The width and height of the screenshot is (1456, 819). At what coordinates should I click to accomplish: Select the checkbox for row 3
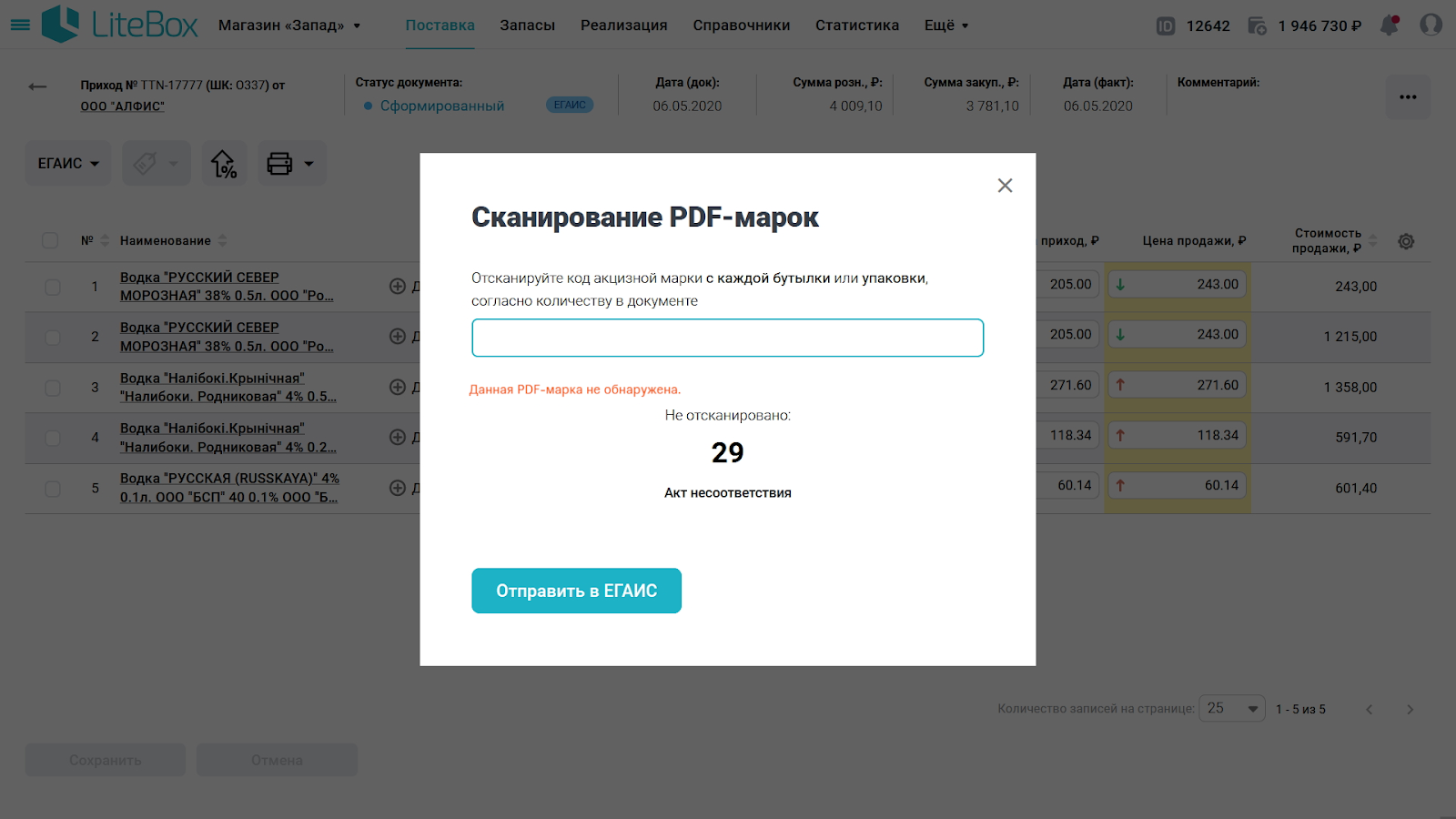(x=53, y=388)
